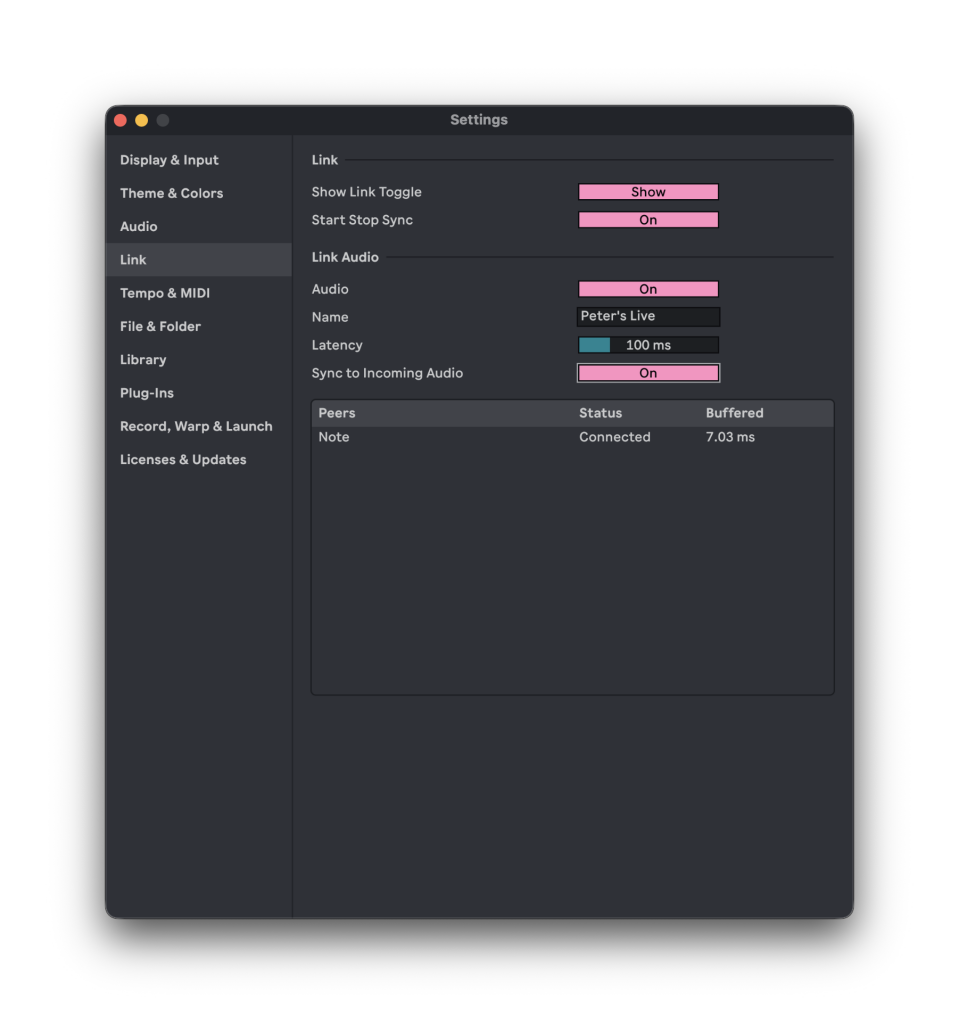This screenshot has width=959, height=1024.
Task: Toggle the Show Link Toggle button
Action: [x=648, y=192]
